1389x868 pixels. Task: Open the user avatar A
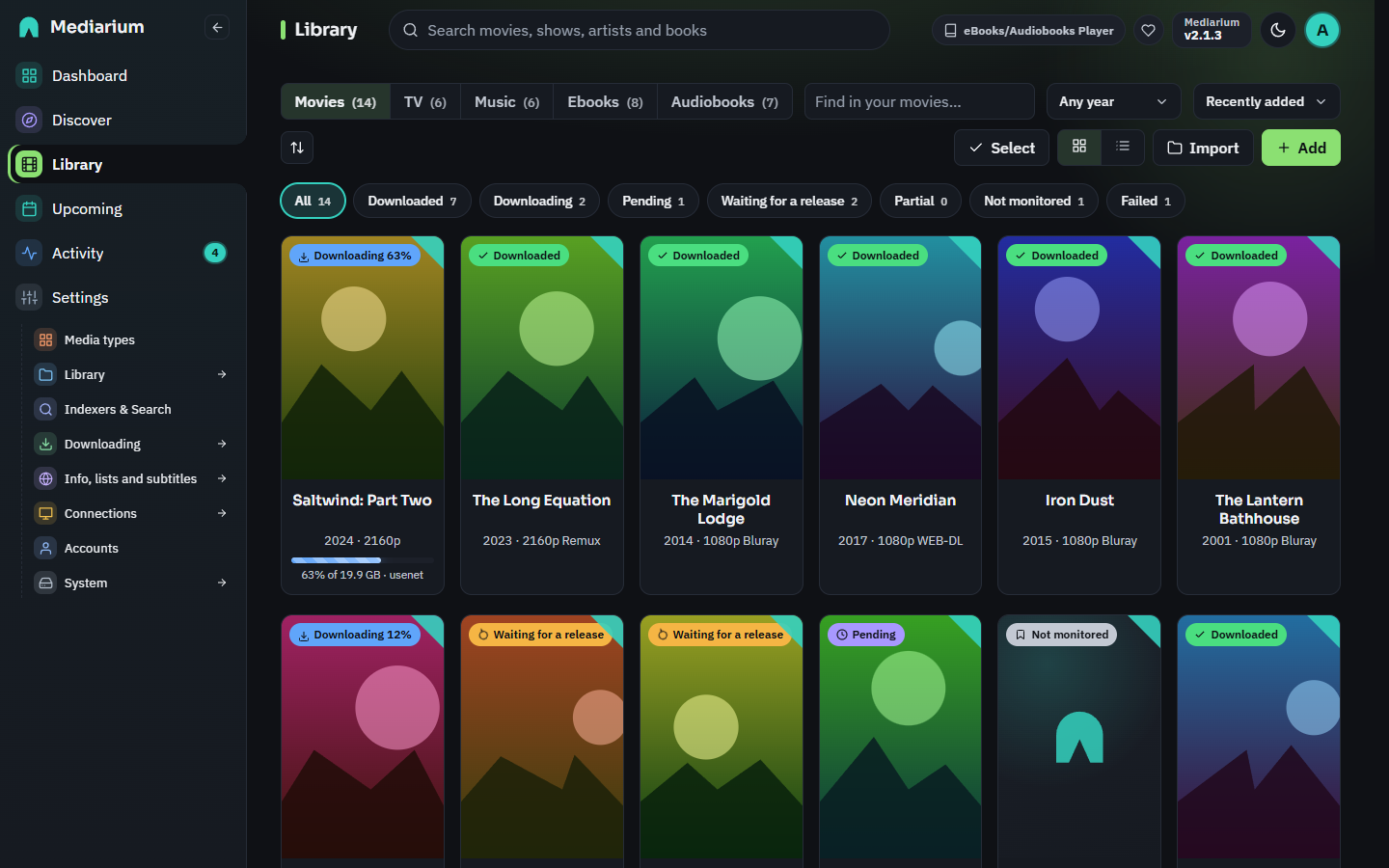click(1322, 30)
